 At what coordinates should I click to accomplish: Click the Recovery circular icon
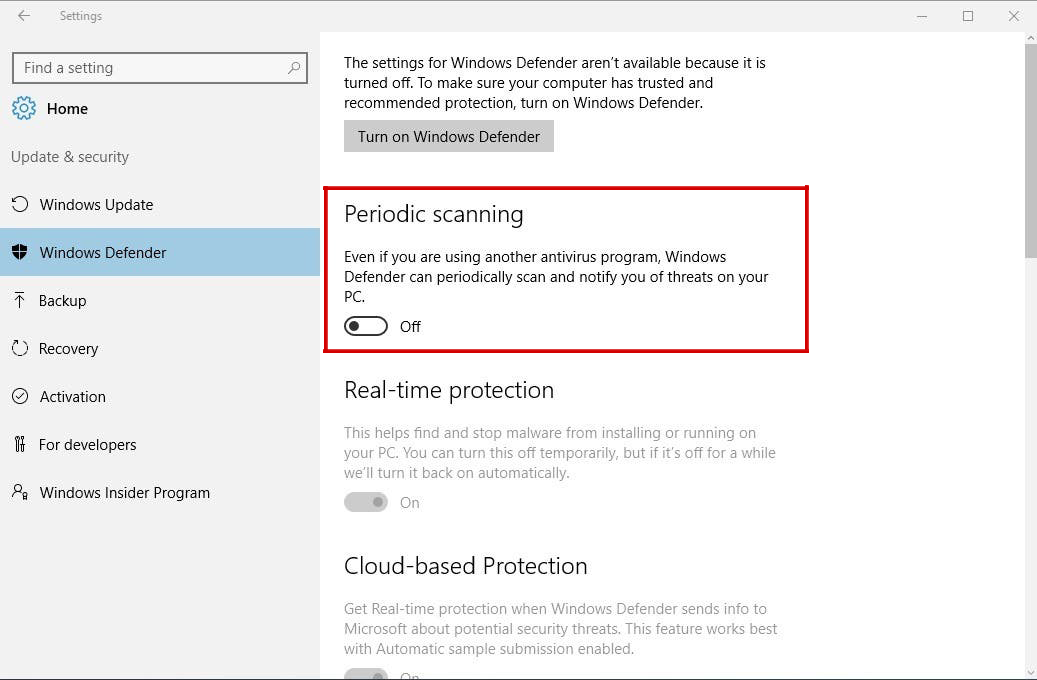[20, 348]
